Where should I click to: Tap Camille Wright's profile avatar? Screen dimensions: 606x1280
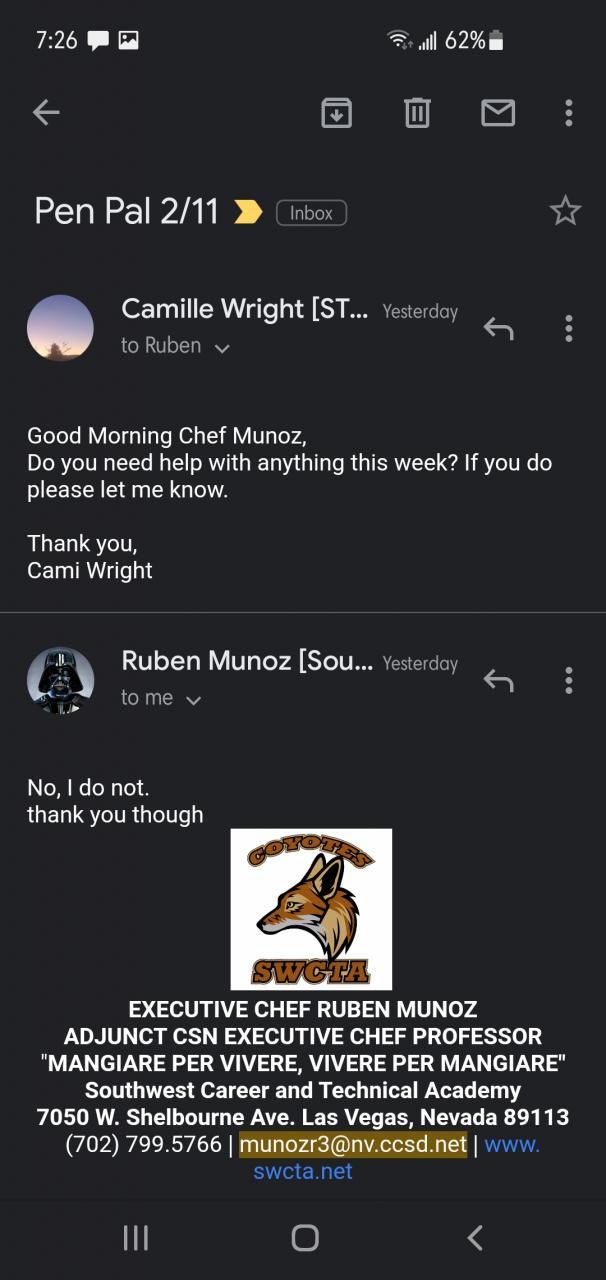(60, 328)
